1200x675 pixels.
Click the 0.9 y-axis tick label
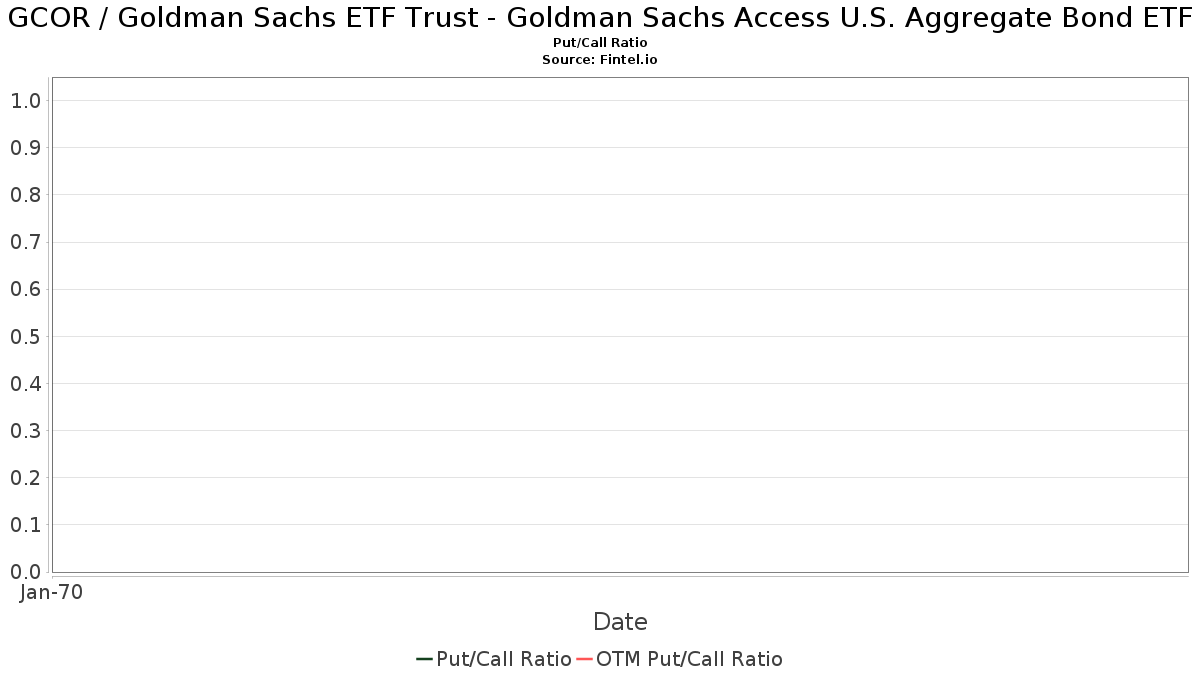pos(25,148)
